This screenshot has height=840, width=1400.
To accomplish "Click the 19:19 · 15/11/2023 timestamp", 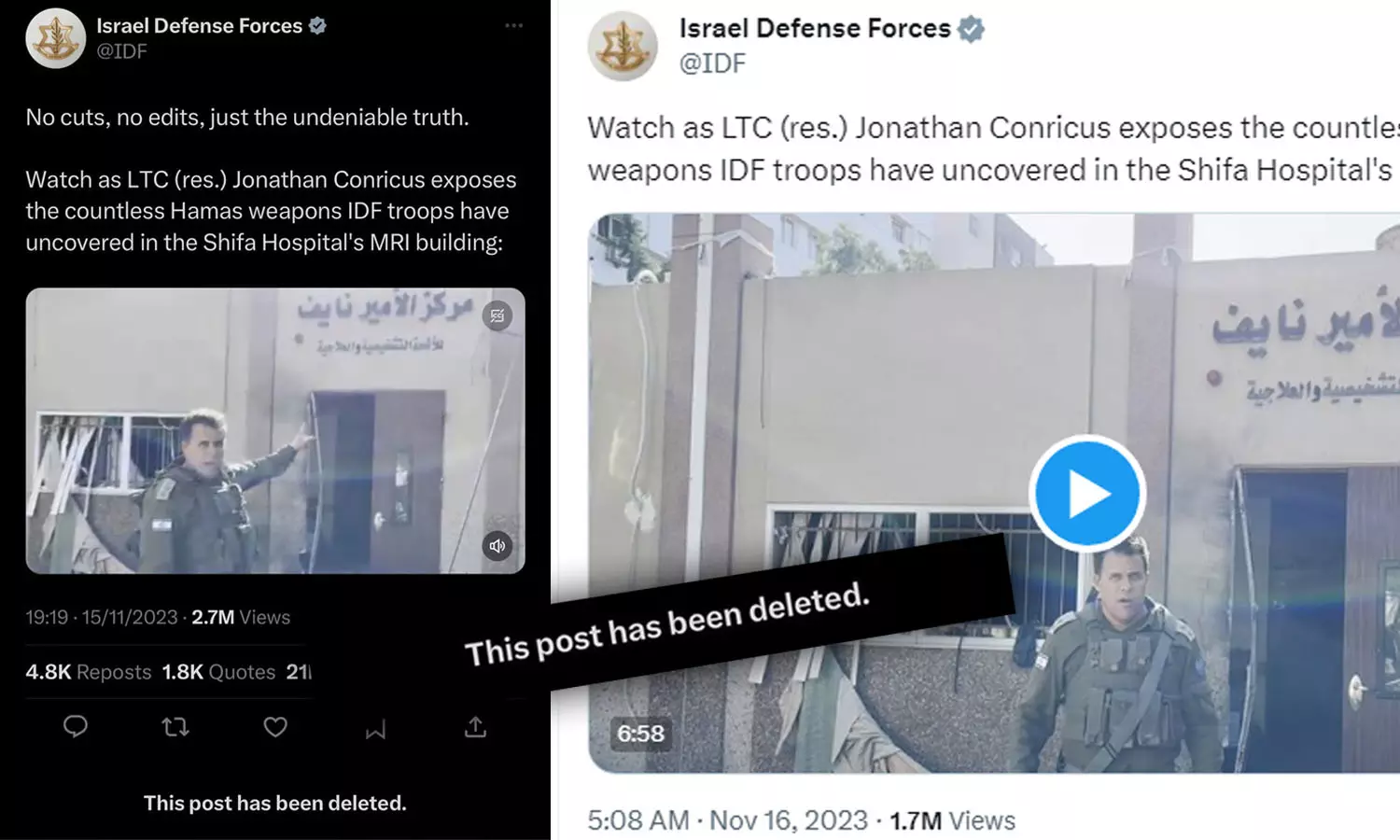I will (101, 617).
